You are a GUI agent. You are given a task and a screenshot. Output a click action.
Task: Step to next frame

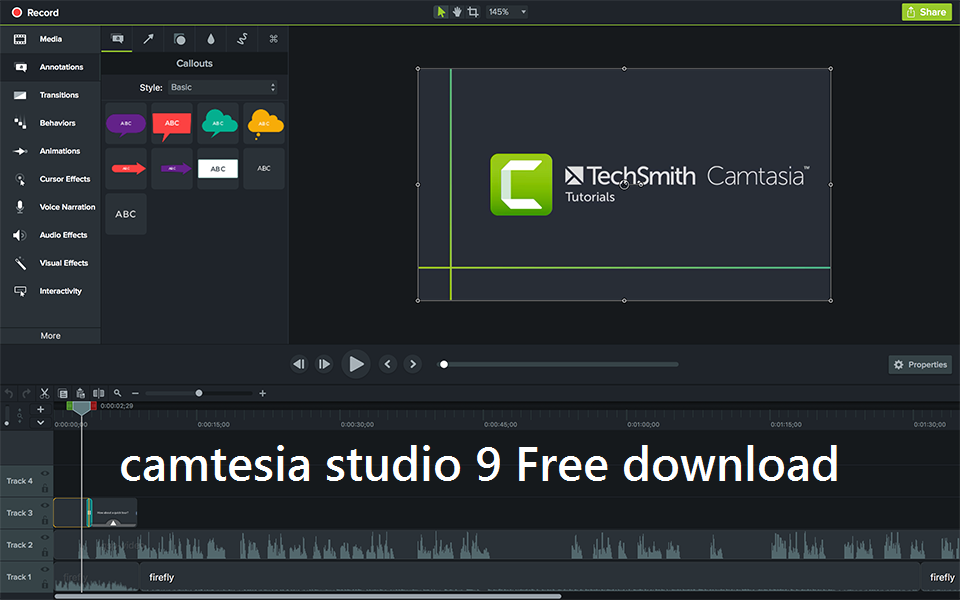(x=324, y=364)
